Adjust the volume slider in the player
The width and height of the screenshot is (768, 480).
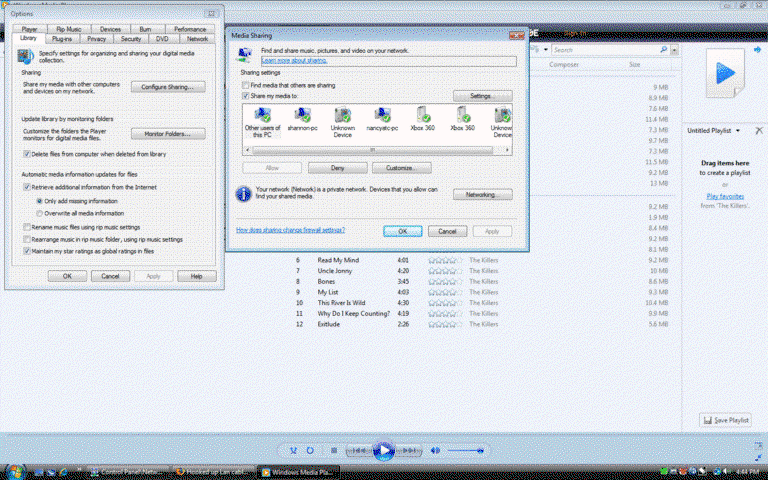[466, 451]
